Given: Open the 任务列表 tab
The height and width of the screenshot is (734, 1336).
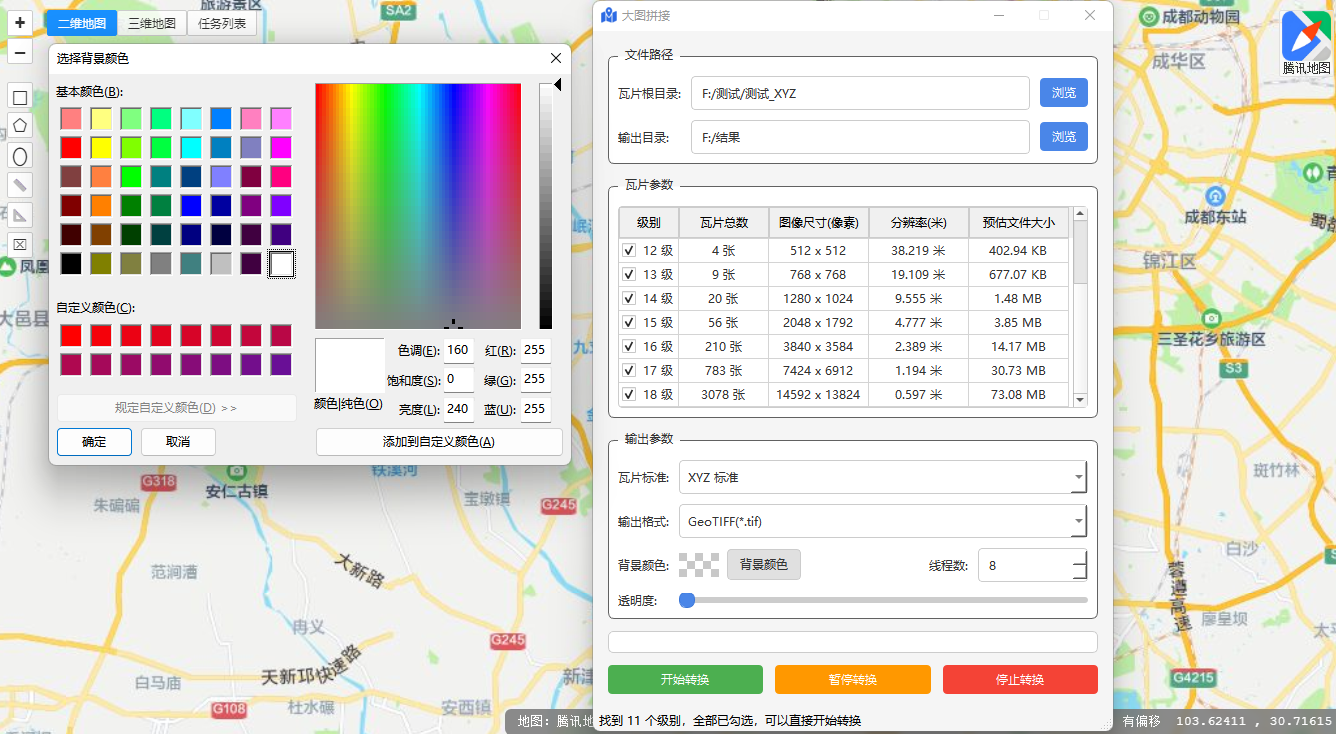Looking at the screenshot, I should pyautogui.click(x=222, y=23).
